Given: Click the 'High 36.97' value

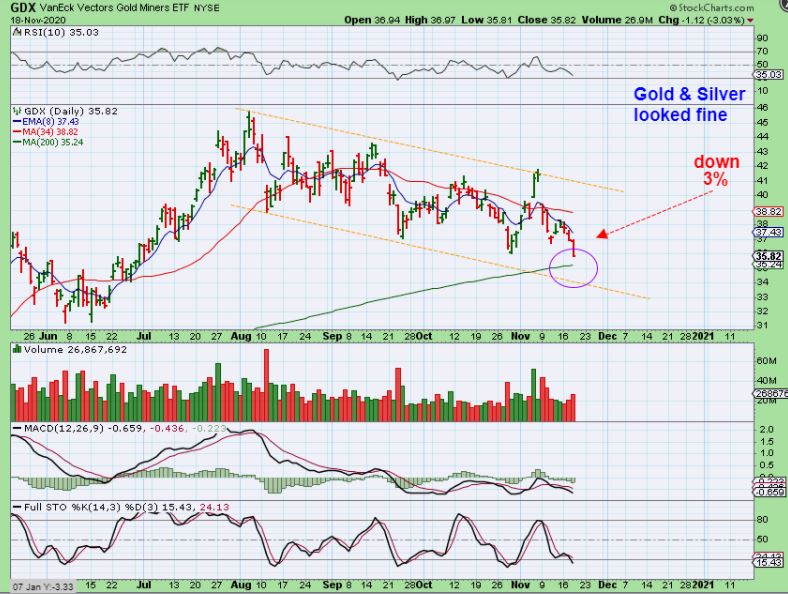Looking at the screenshot, I should click(431, 20).
